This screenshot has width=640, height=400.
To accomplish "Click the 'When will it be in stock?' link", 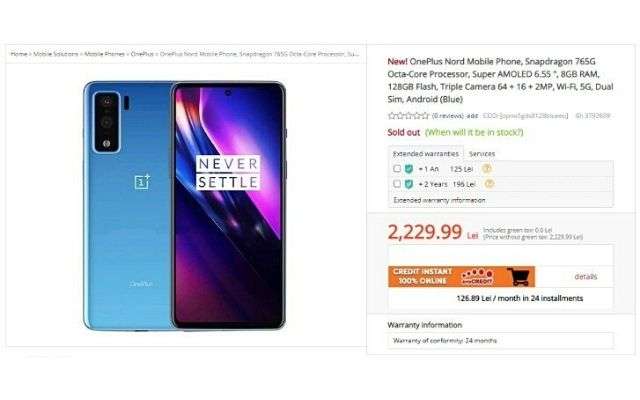I will (474, 132).
